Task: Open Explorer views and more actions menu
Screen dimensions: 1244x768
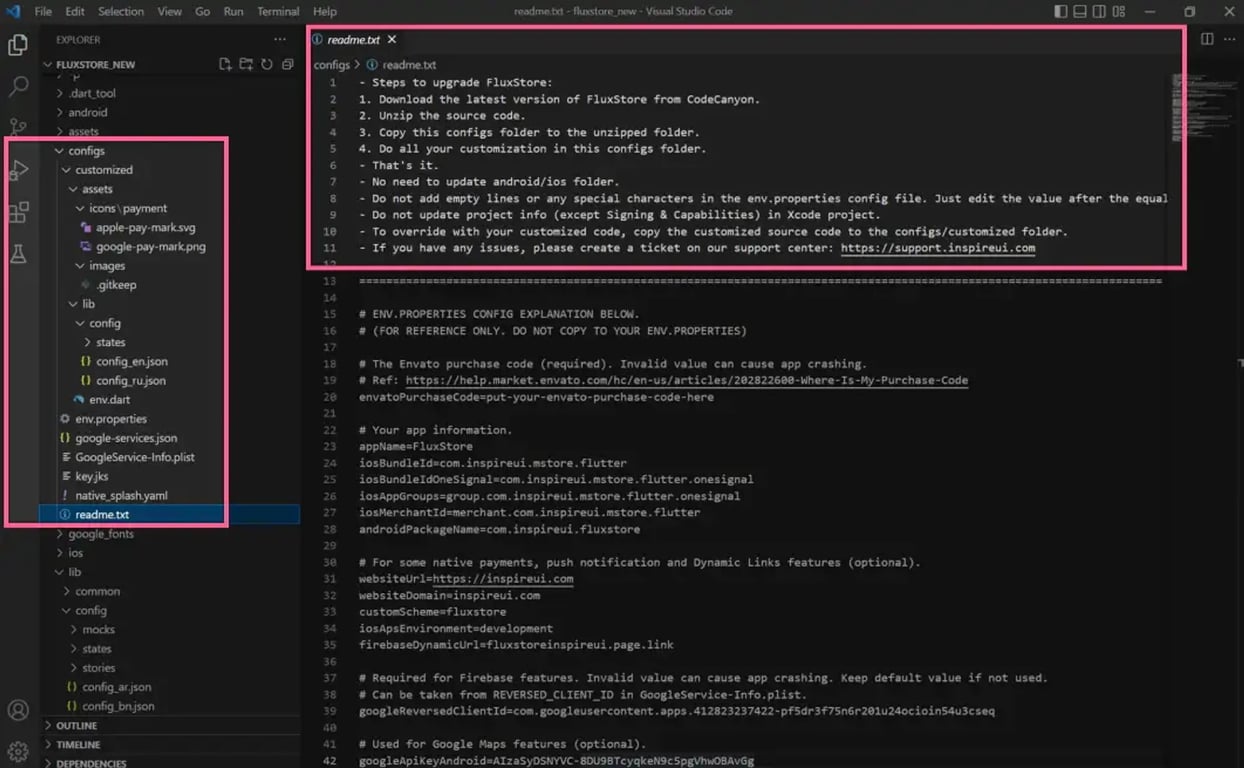Action: [280, 40]
